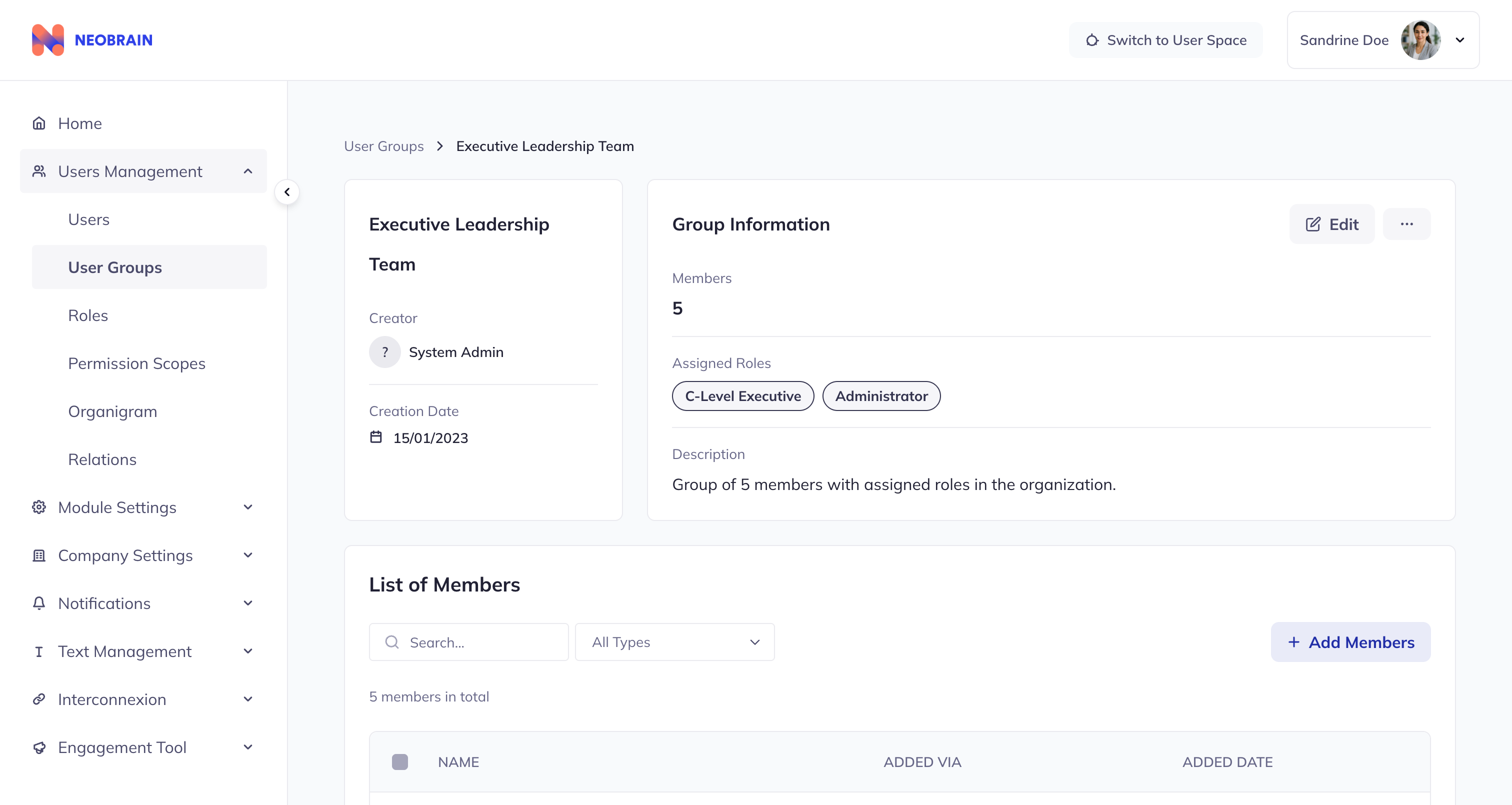Expand the Company Settings section
1512x805 pixels.
(x=247, y=555)
